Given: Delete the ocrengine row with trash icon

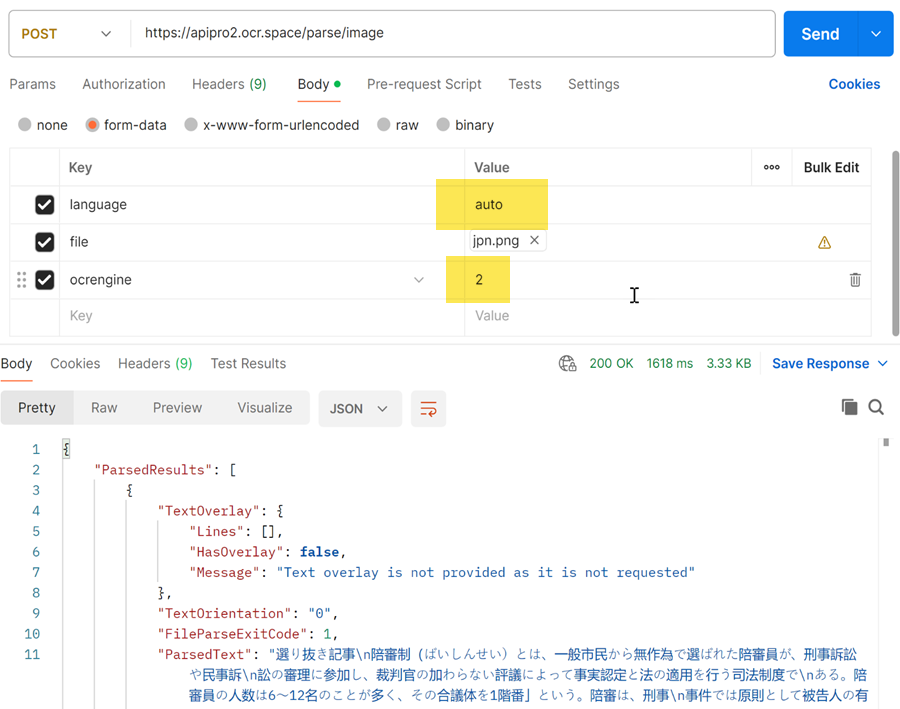Looking at the screenshot, I should (855, 280).
